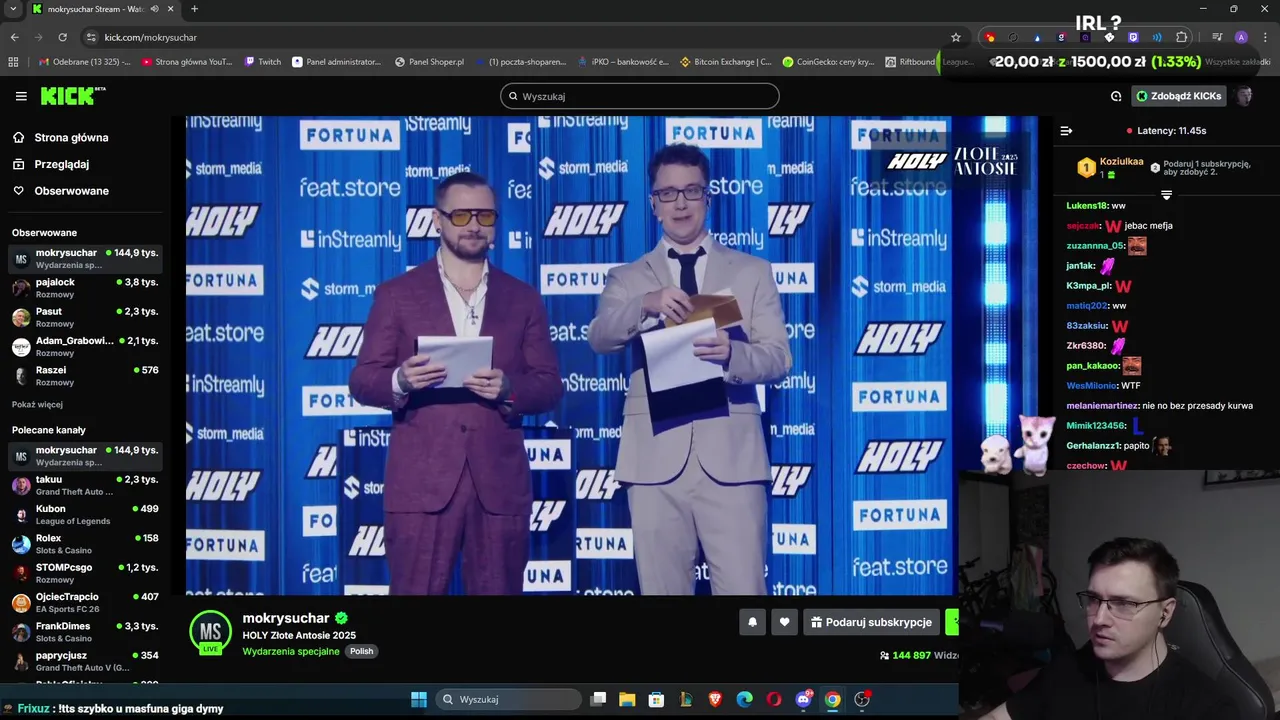Open Chrome three-dot menu
Screen dimensions: 1280x720
(1265, 37)
